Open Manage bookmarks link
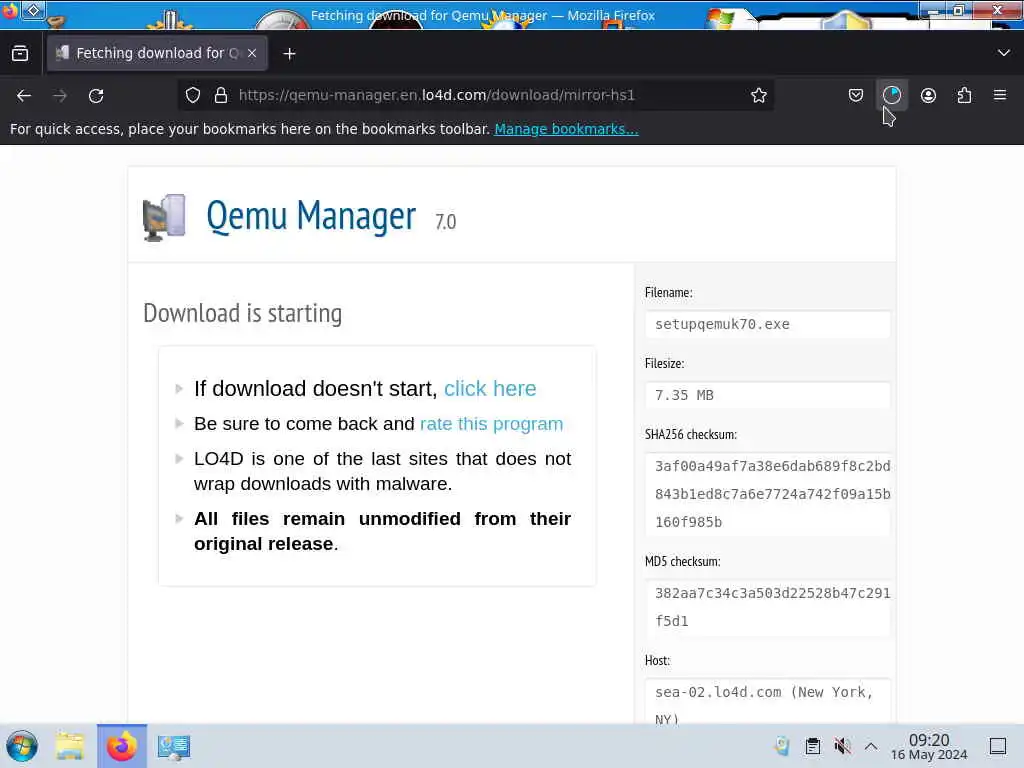Image resolution: width=1024 pixels, height=768 pixels. click(566, 129)
